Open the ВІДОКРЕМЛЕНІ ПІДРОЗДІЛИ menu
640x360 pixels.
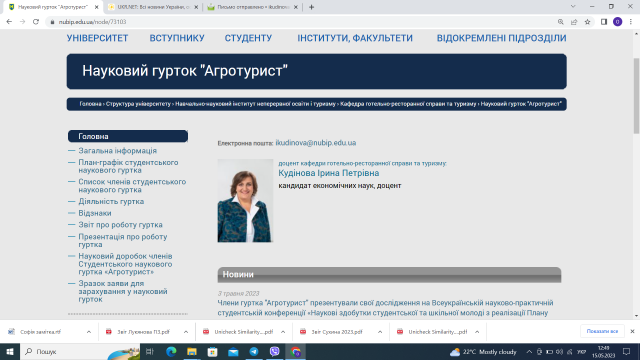[x=501, y=38]
